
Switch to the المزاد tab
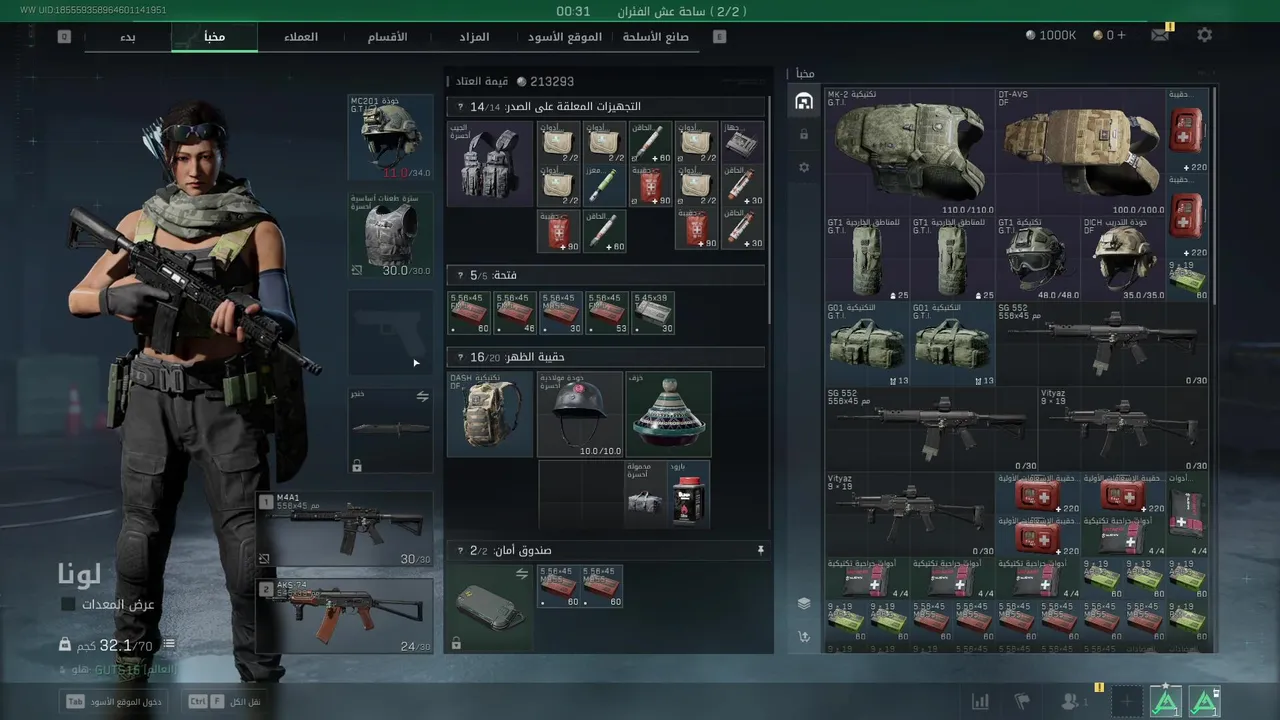pos(474,37)
